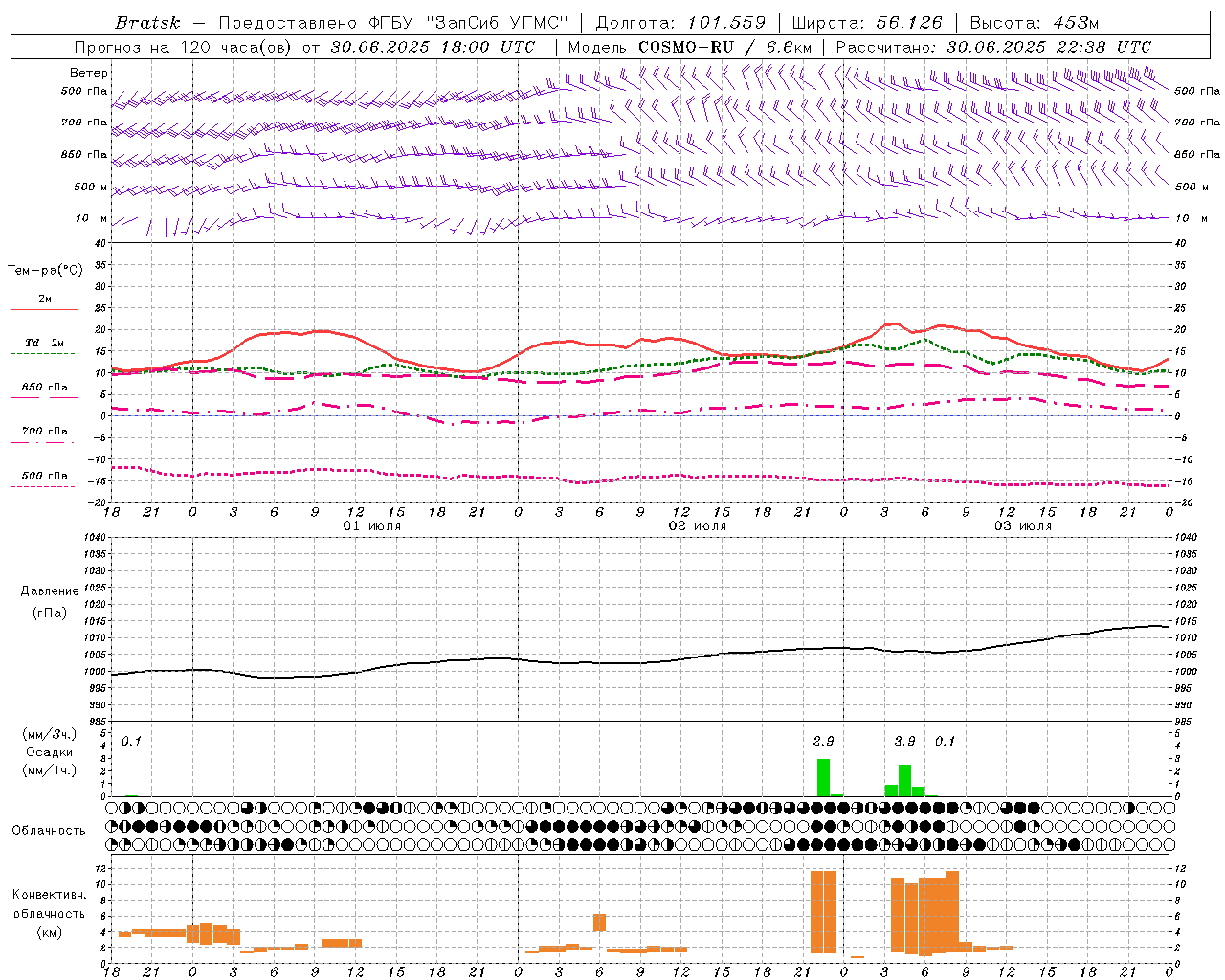Click the 700 гПа temperature legend label
Image resolution: width=1225 pixels, height=980 pixels.
[44, 432]
